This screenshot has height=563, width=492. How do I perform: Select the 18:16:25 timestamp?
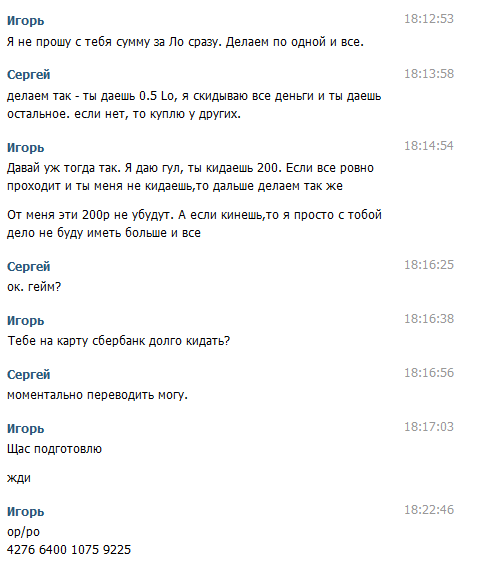click(x=429, y=265)
